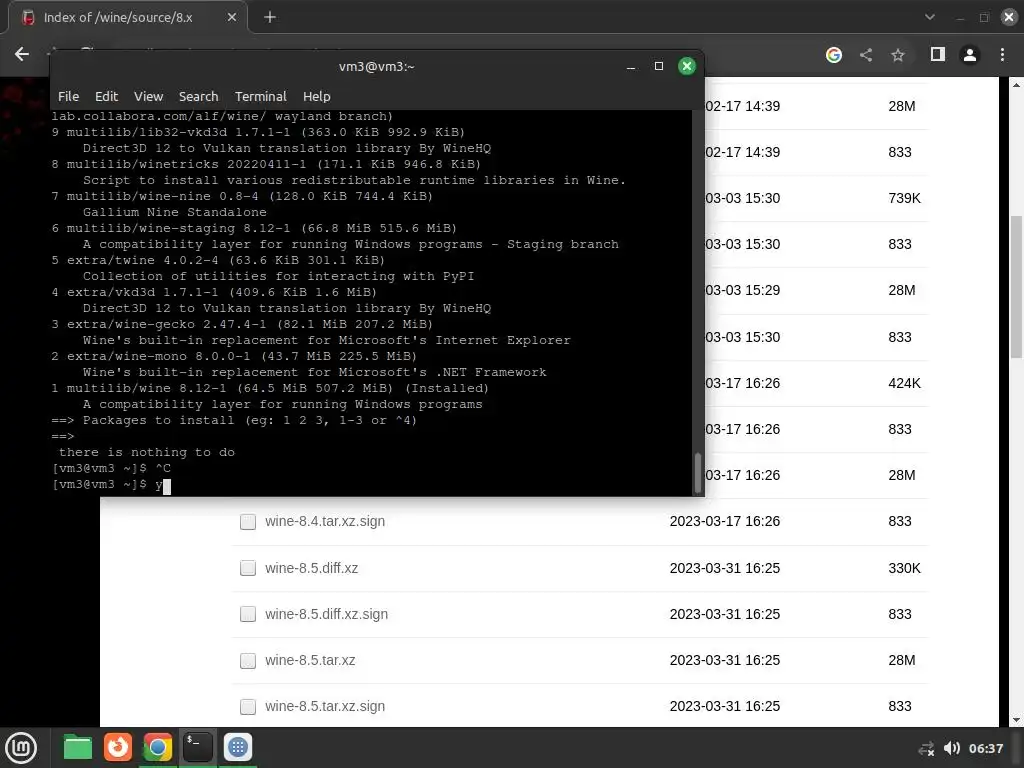
Task: Open the Linux Mint start menu
Action: click(21, 747)
